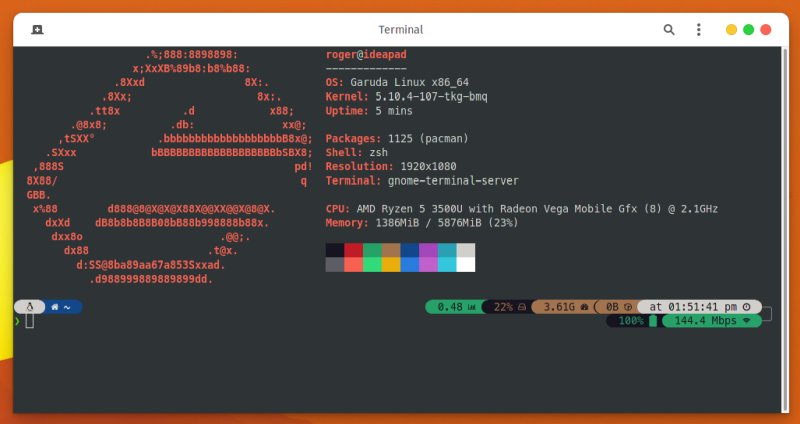Click the white swatch in bottom row
The image size is (800, 424).
pyautogui.click(x=466, y=265)
